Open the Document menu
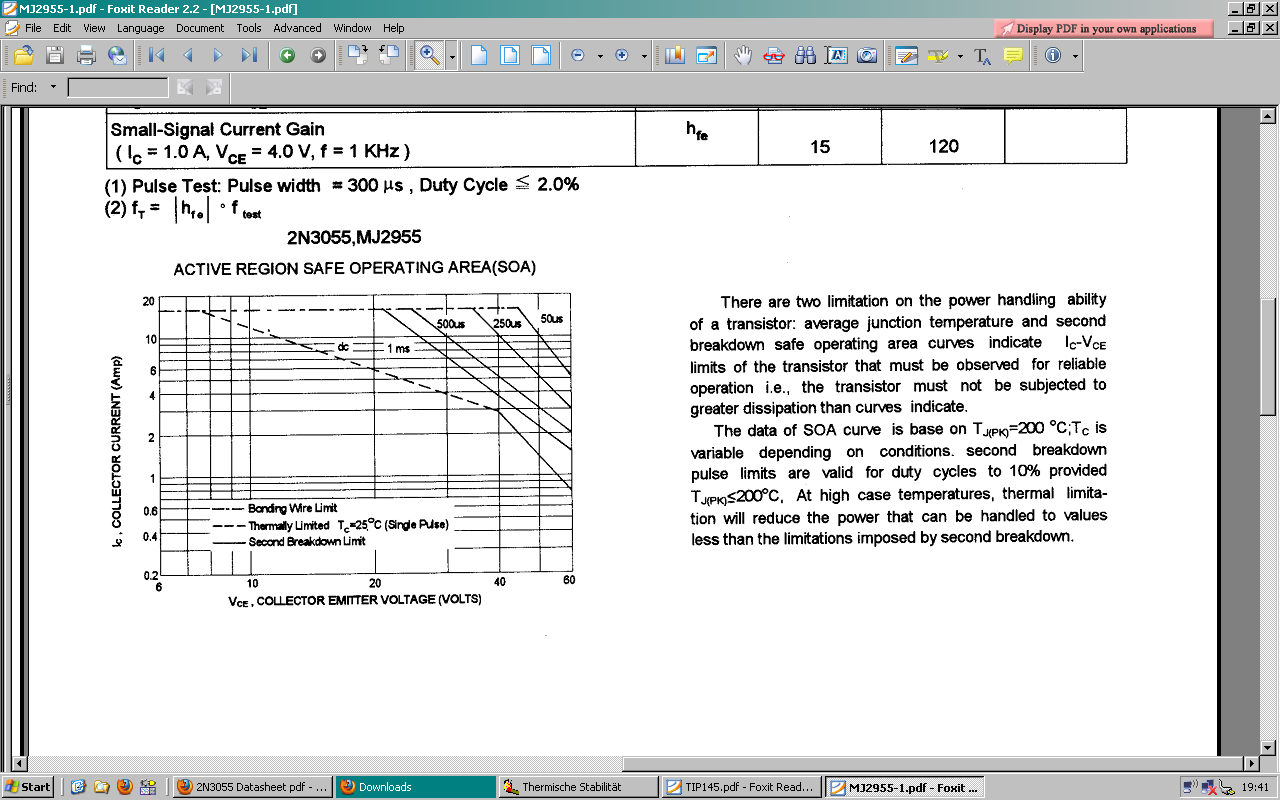Screen dimensions: 1280x800 point(200,28)
